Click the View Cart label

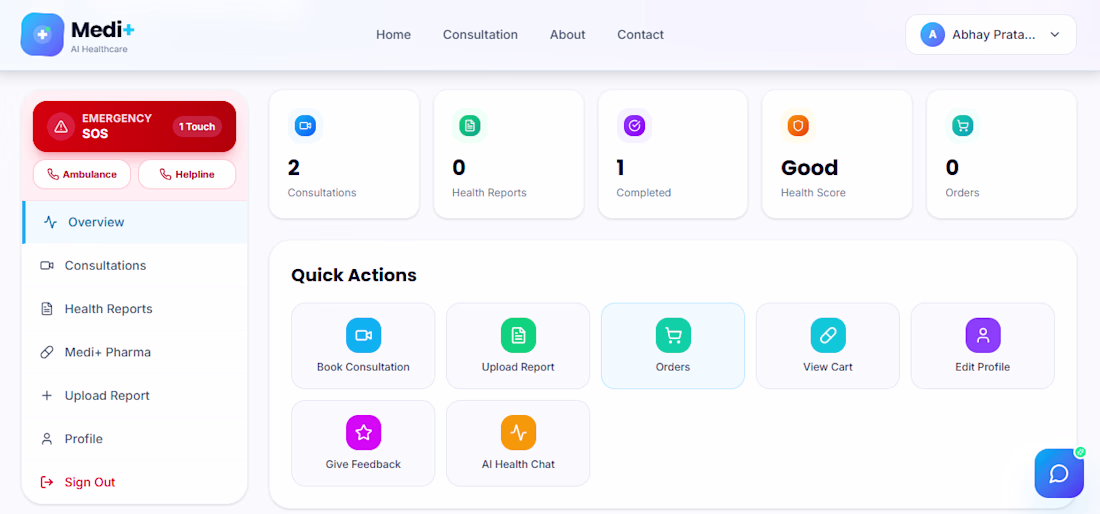coord(828,367)
